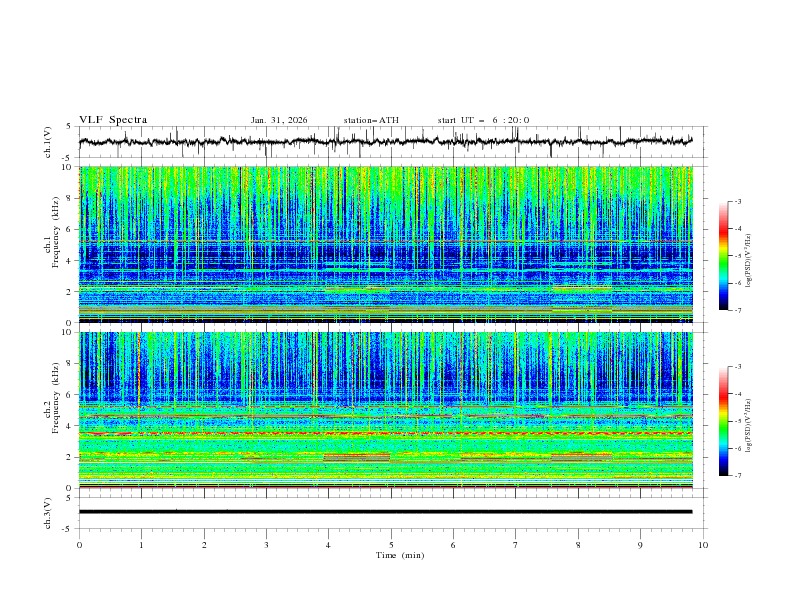792x612 pixels.
Task: Click the ch.1(V) waveform axis label
Action: [x=49, y=142]
